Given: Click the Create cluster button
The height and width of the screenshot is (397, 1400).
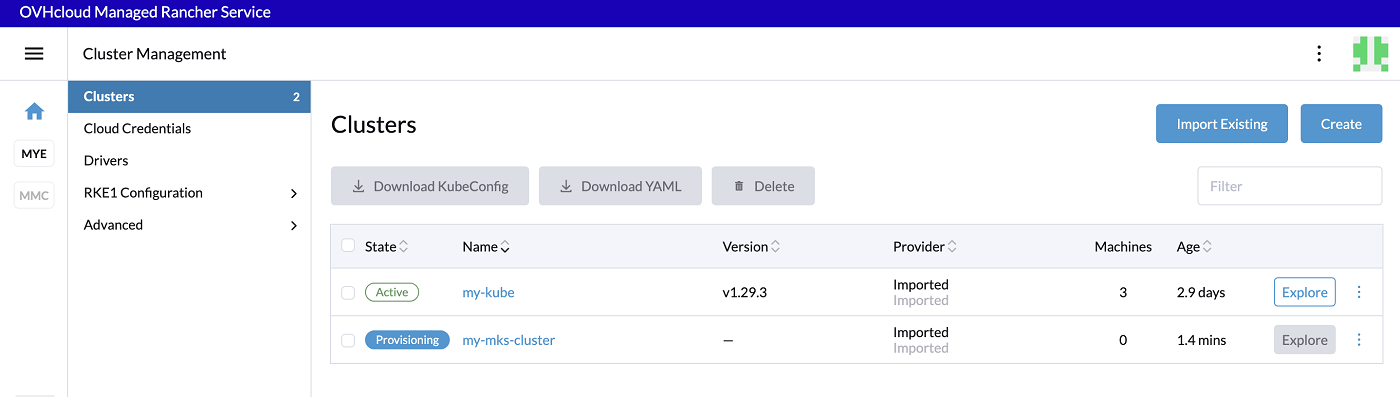Looking at the screenshot, I should click(1341, 124).
